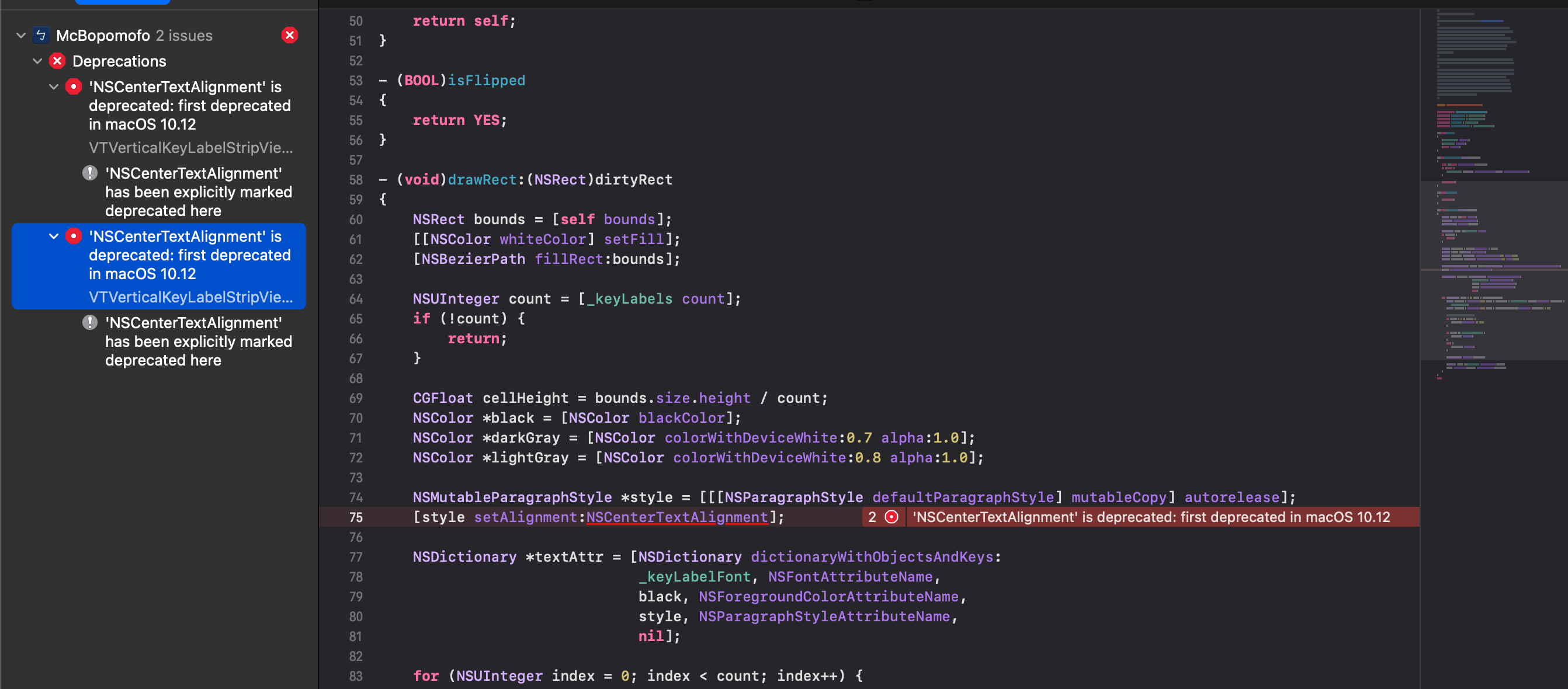Collapse the Deprecations group
1568x689 pixels.
(x=38, y=61)
